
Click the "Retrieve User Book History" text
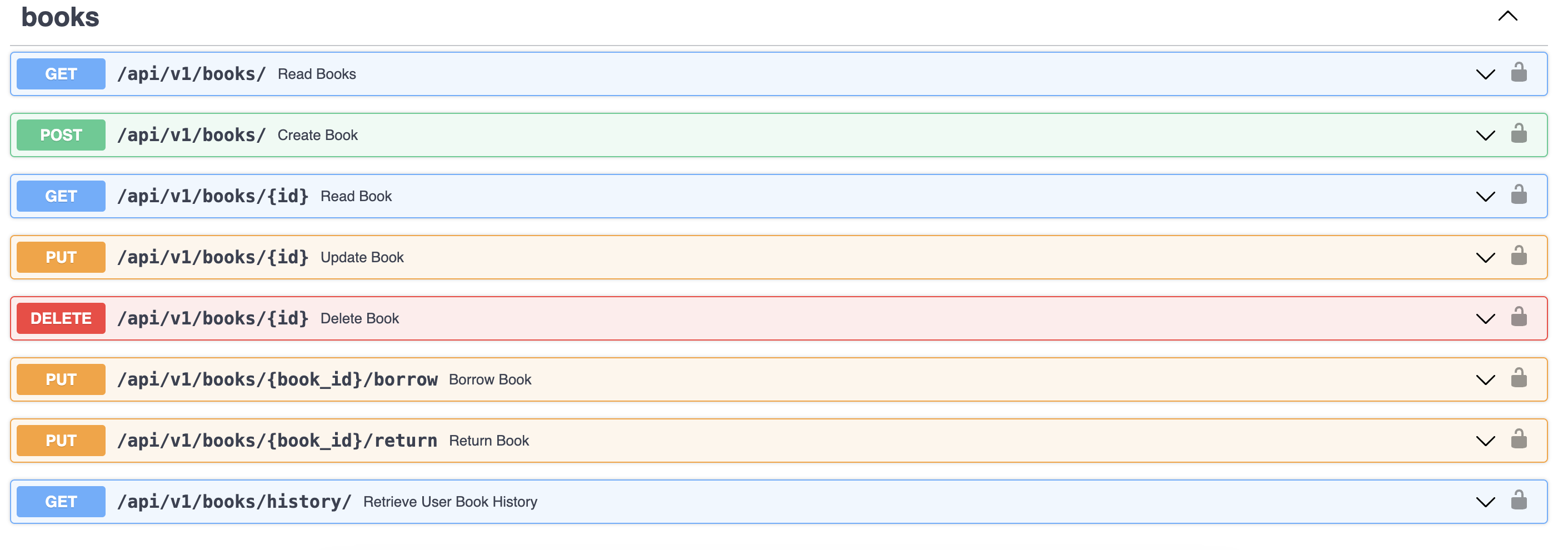[451, 502]
